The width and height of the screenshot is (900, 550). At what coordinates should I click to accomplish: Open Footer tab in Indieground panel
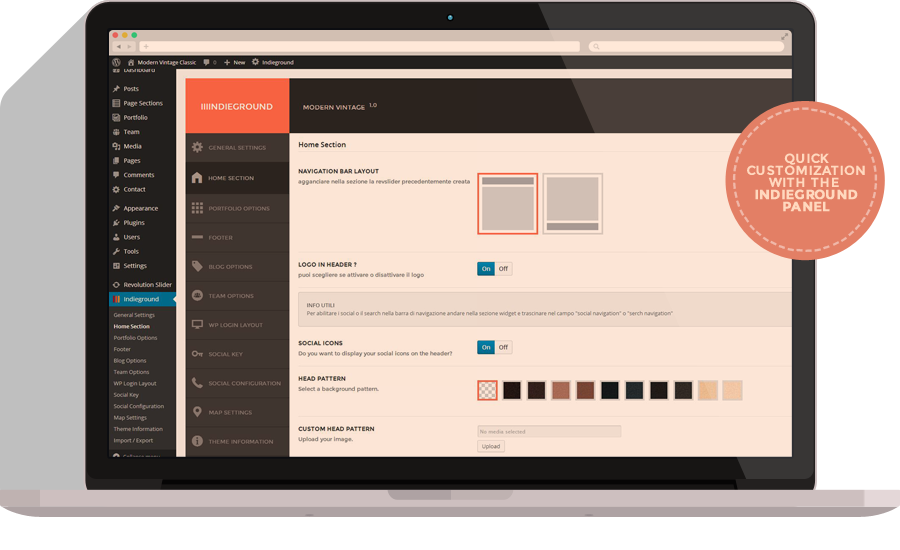[x=237, y=237]
